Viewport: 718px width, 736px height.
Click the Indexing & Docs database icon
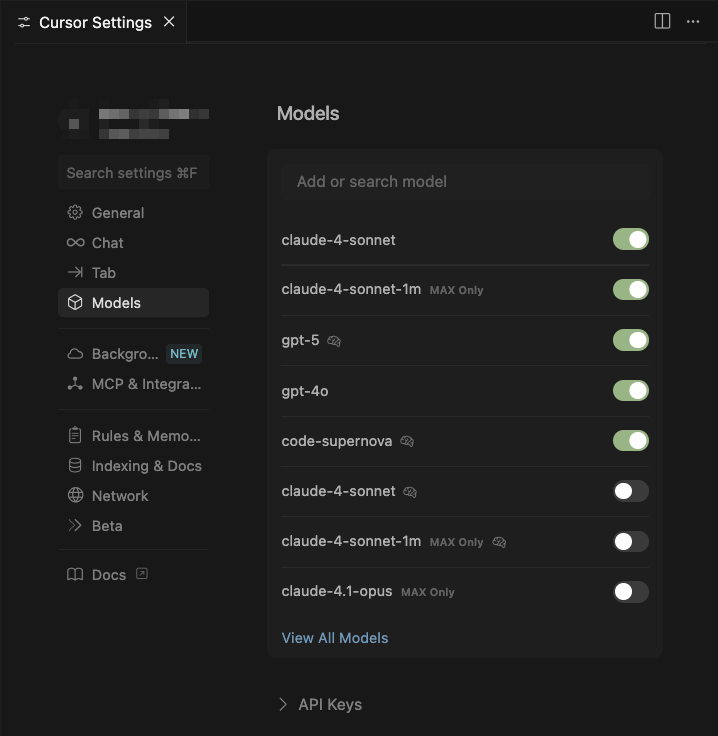(x=75, y=466)
